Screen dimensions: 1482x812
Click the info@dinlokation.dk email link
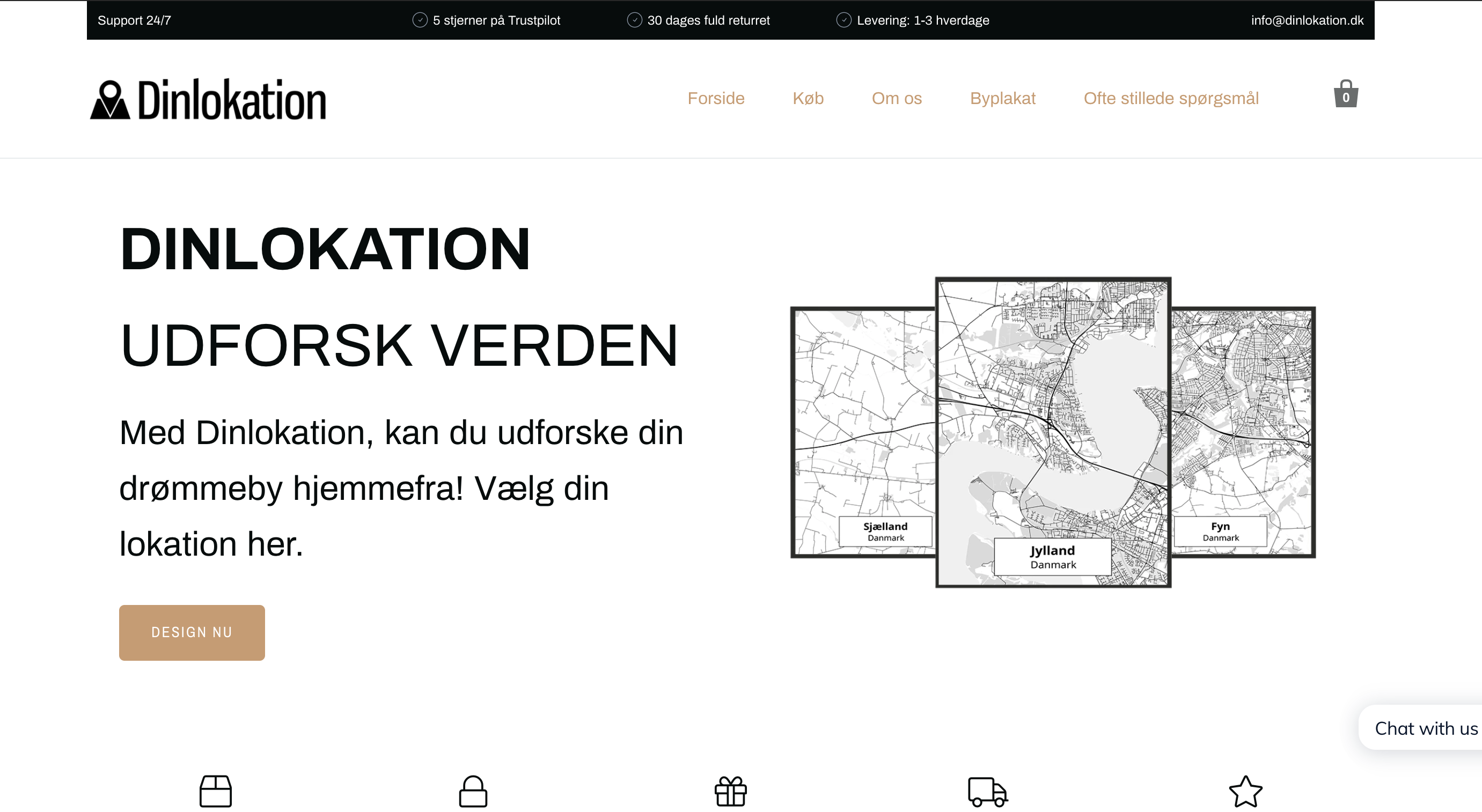(1307, 20)
